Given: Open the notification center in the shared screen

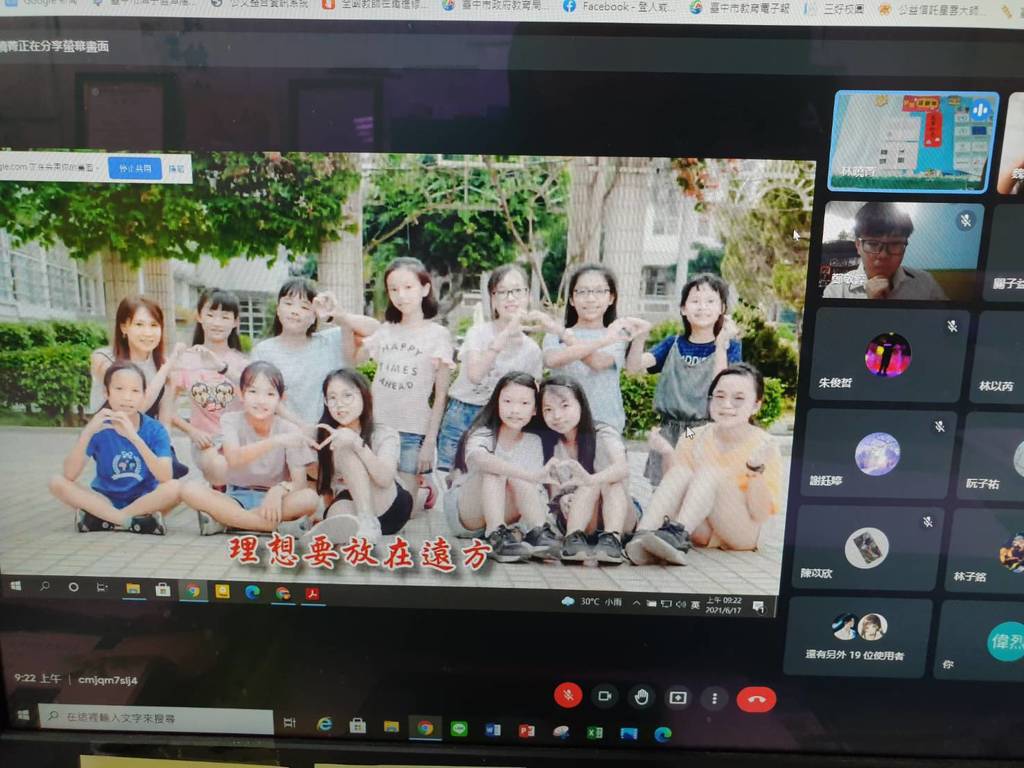Looking at the screenshot, I should [x=758, y=607].
